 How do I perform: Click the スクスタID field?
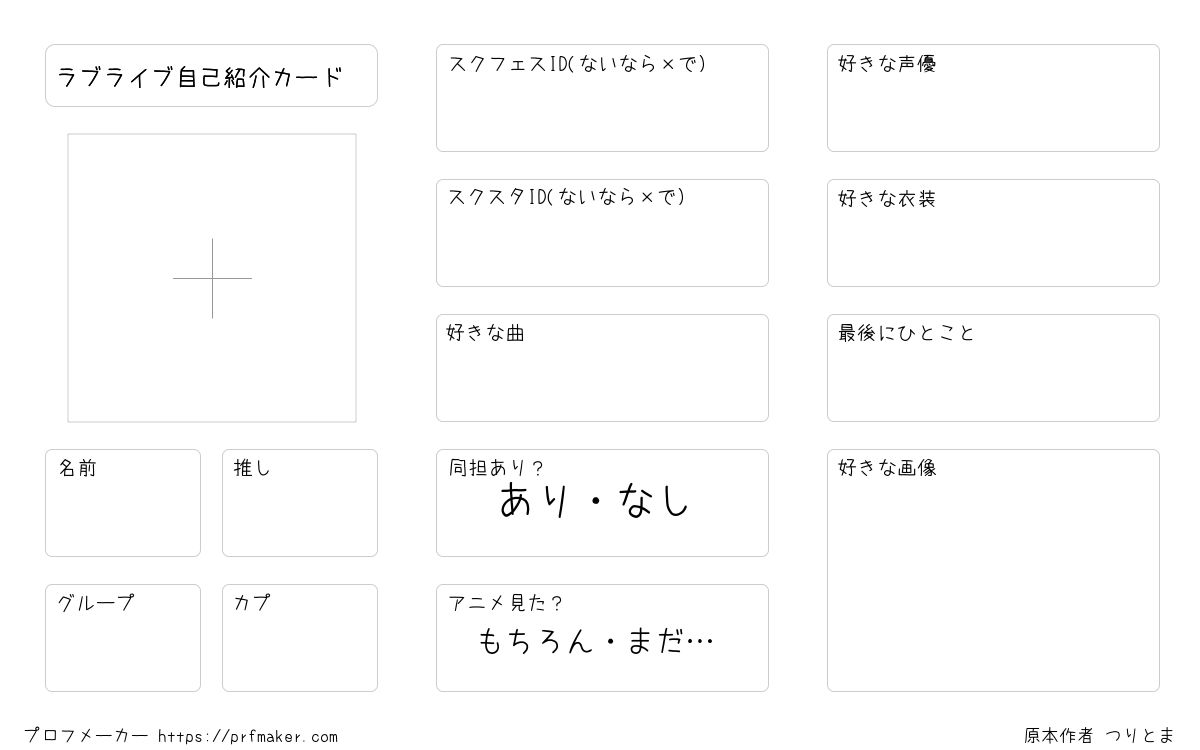(x=602, y=233)
